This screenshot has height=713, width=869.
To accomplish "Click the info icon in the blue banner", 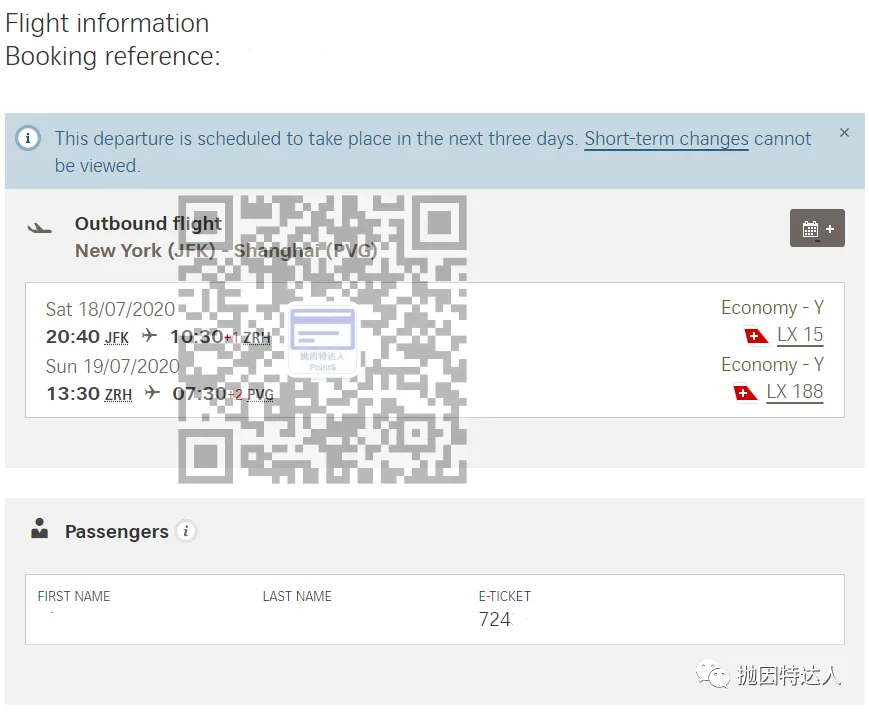I will (x=28, y=137).
